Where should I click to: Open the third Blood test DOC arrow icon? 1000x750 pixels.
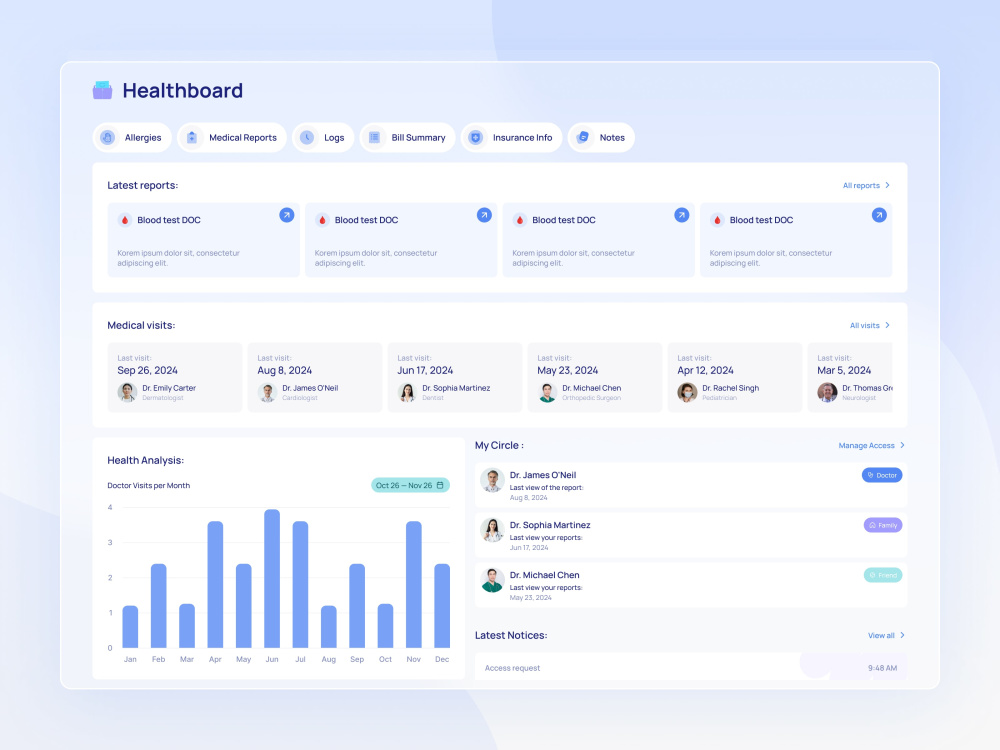pos(682,215)
